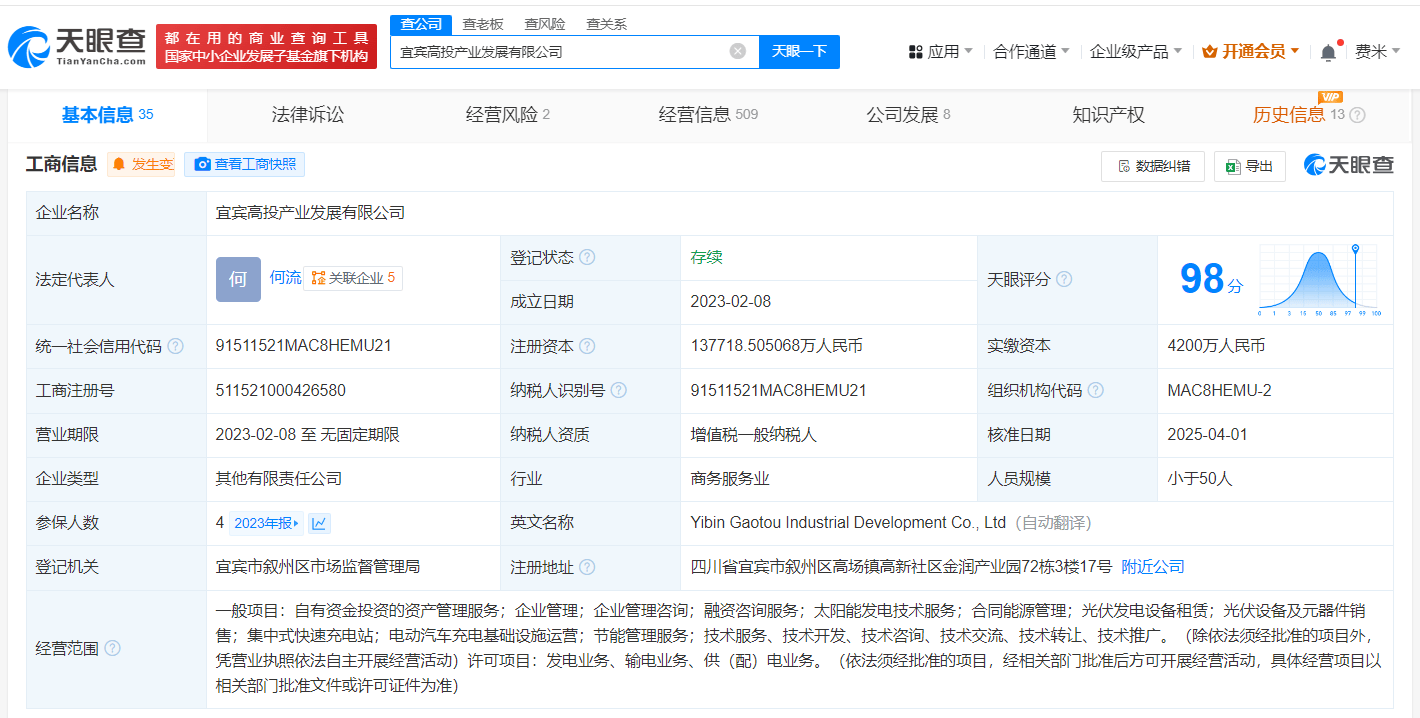Click help icon next to 注册资本
This screenshot has width=1420, height=718.
click(587, 346)
